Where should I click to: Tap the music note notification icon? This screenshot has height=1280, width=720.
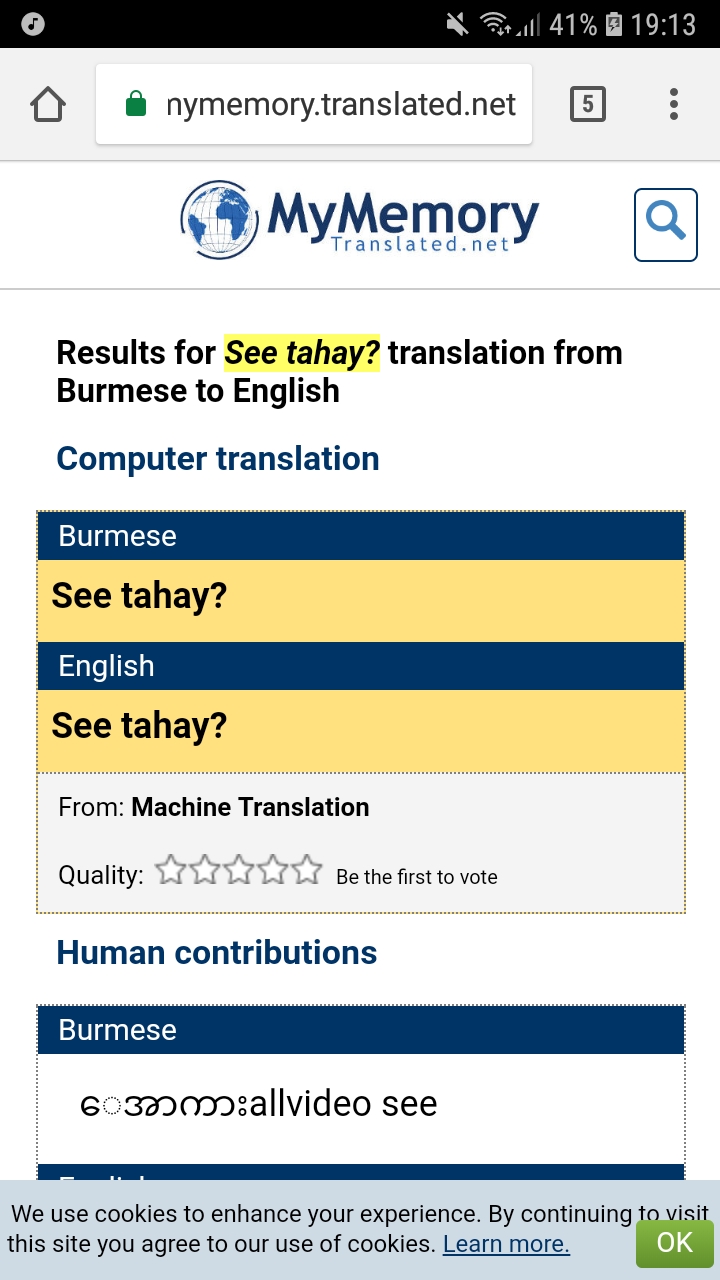(33, 23)
